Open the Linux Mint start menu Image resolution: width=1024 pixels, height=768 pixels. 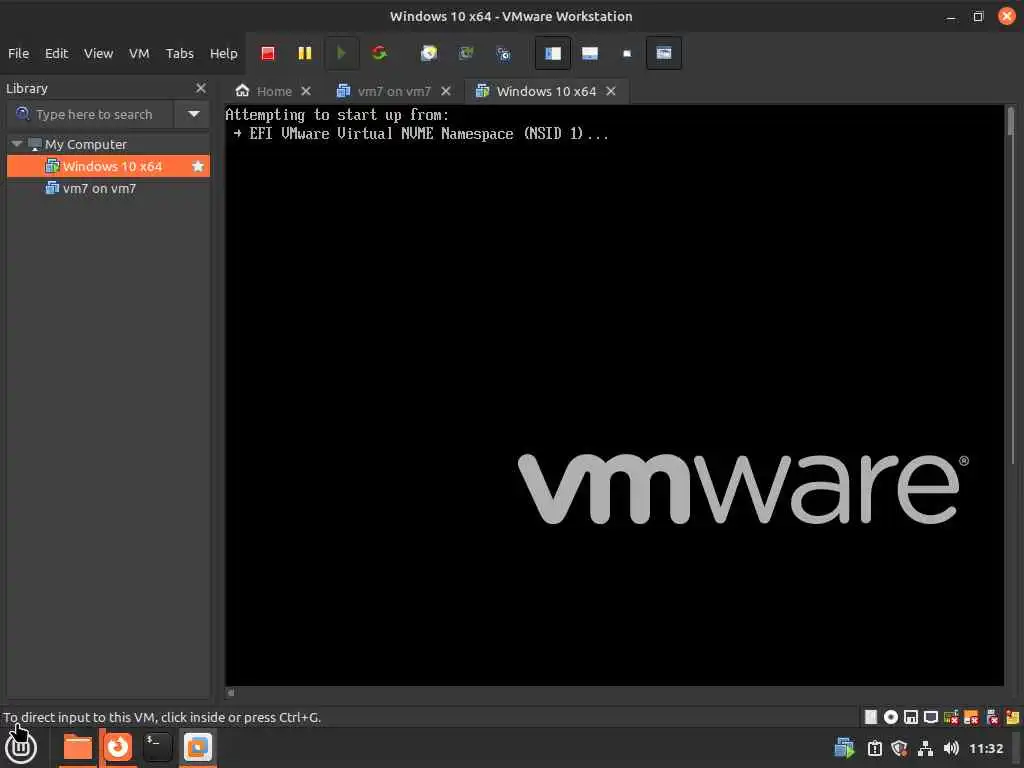20,748
